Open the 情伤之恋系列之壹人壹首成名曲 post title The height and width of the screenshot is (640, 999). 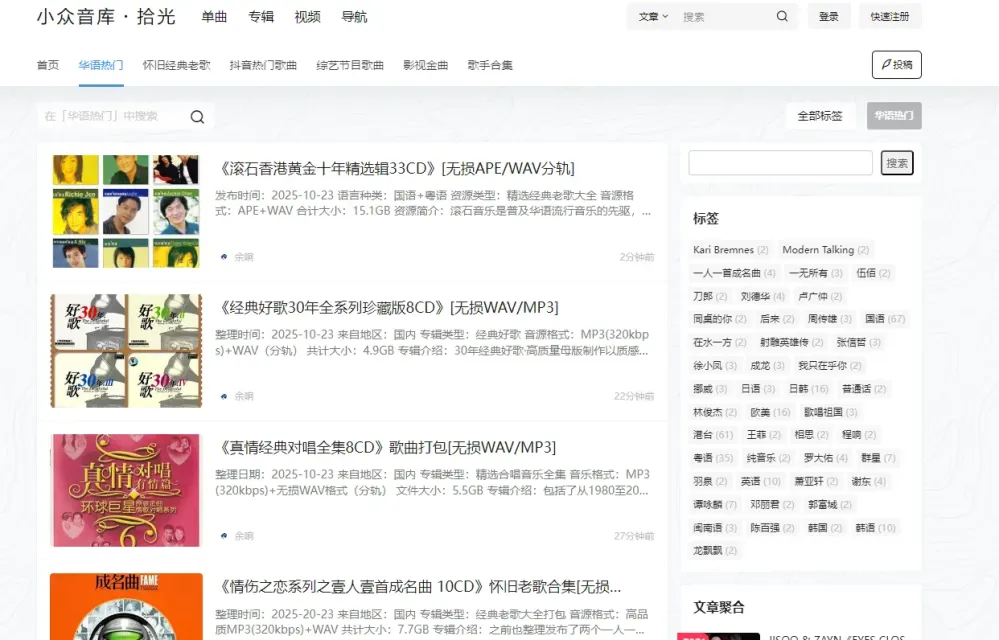pos(418,587)
